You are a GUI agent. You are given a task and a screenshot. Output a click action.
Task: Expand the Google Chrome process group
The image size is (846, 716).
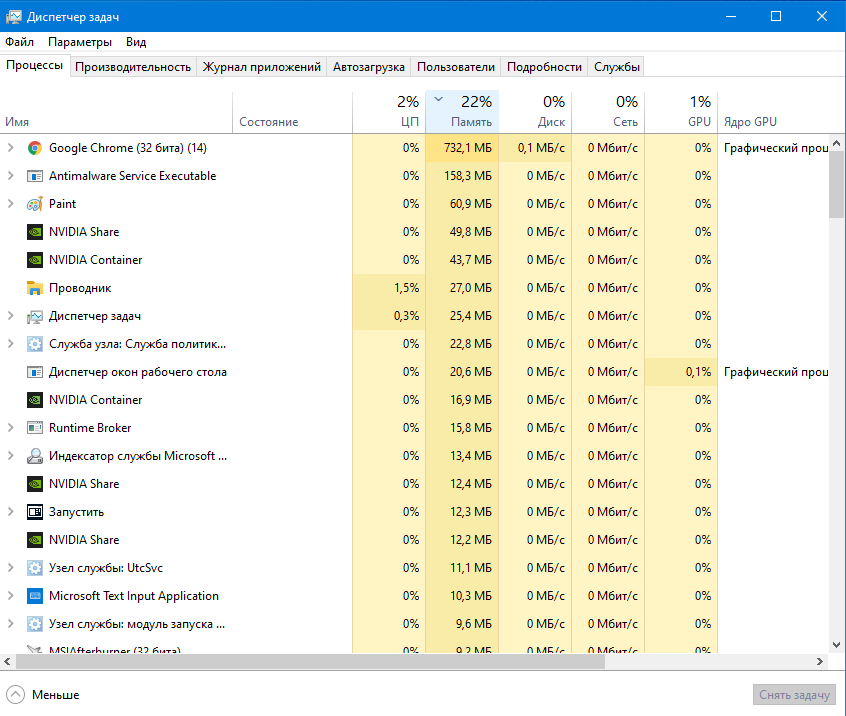coord(10,147)
